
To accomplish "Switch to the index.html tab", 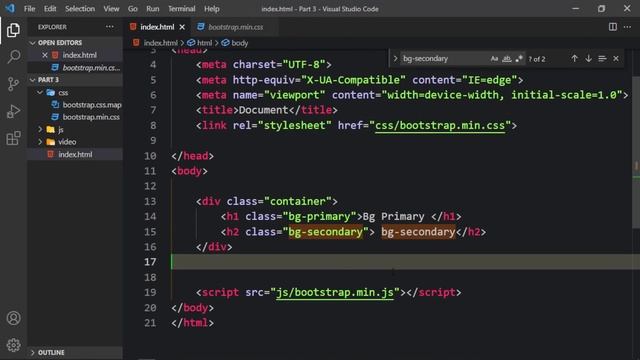I will tap(157, 27).
